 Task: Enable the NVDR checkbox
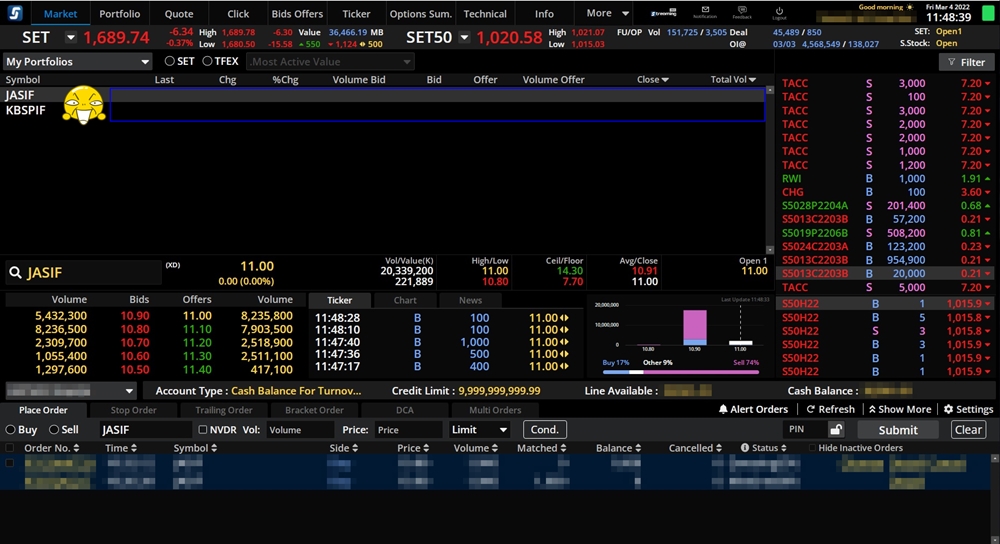pos(203,430)
